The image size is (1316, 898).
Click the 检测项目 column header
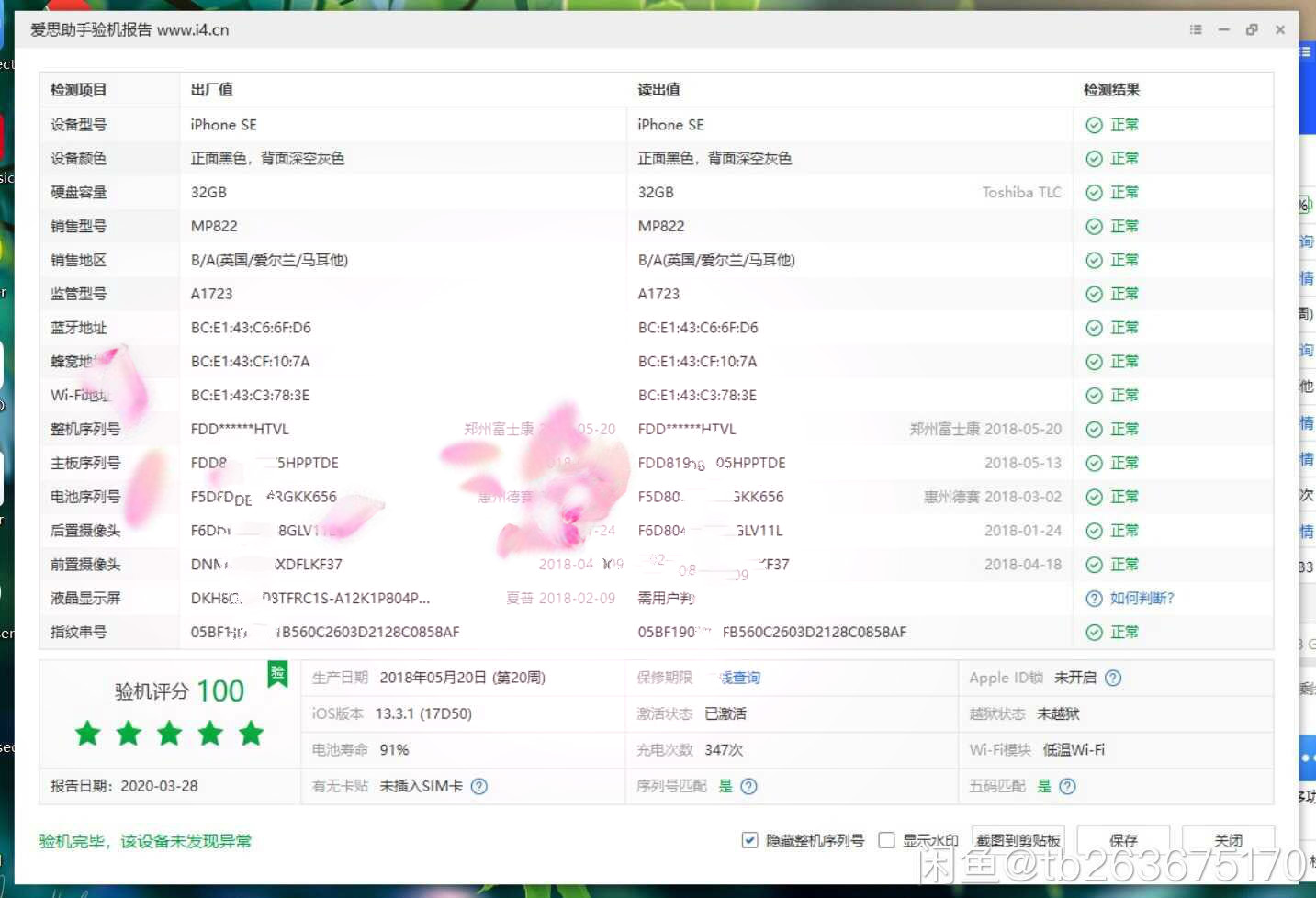[x=78, y=90]
